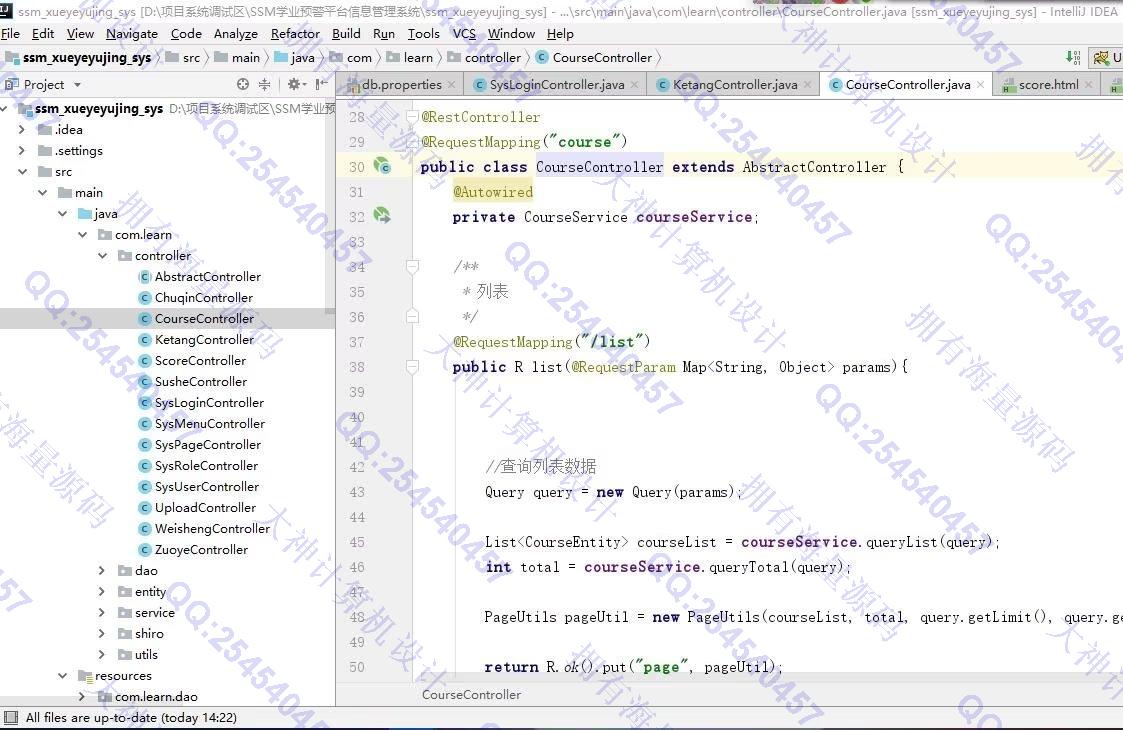Viewport: 1123px width, 730px height.
Task: Click the project tree vertical scrollbar
Action: pyautogui.click(x=330, y=208)
